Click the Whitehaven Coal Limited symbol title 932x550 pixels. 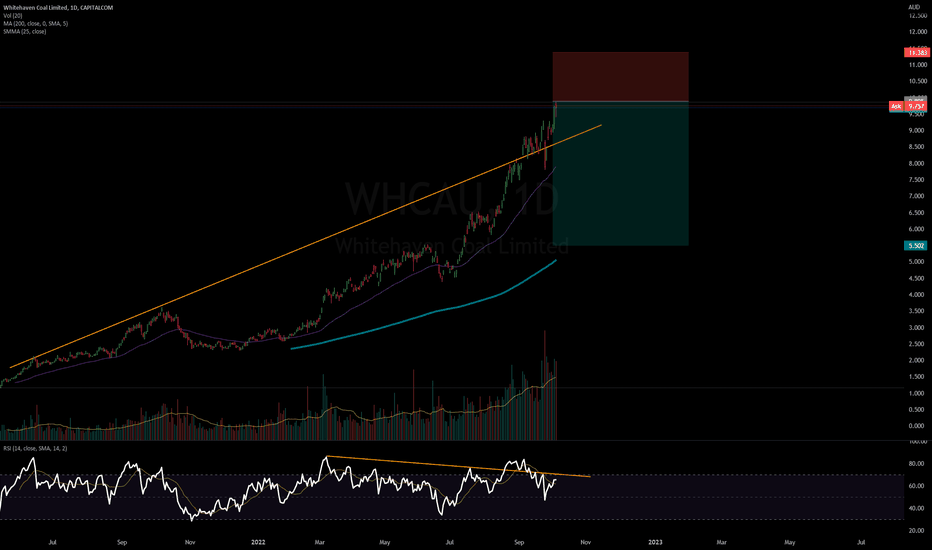pos(58,8)
